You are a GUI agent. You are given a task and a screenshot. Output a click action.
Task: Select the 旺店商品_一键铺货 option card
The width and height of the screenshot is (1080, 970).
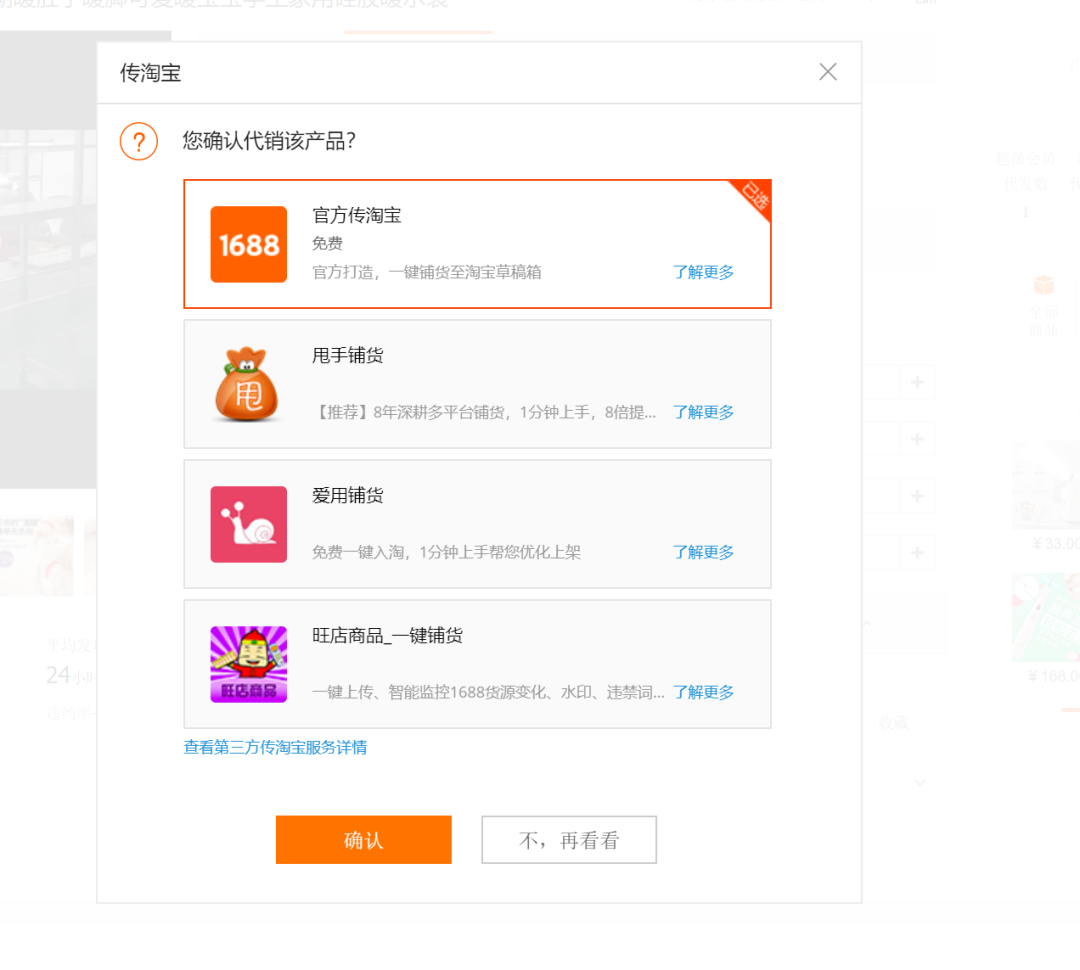tap(477, 664)
